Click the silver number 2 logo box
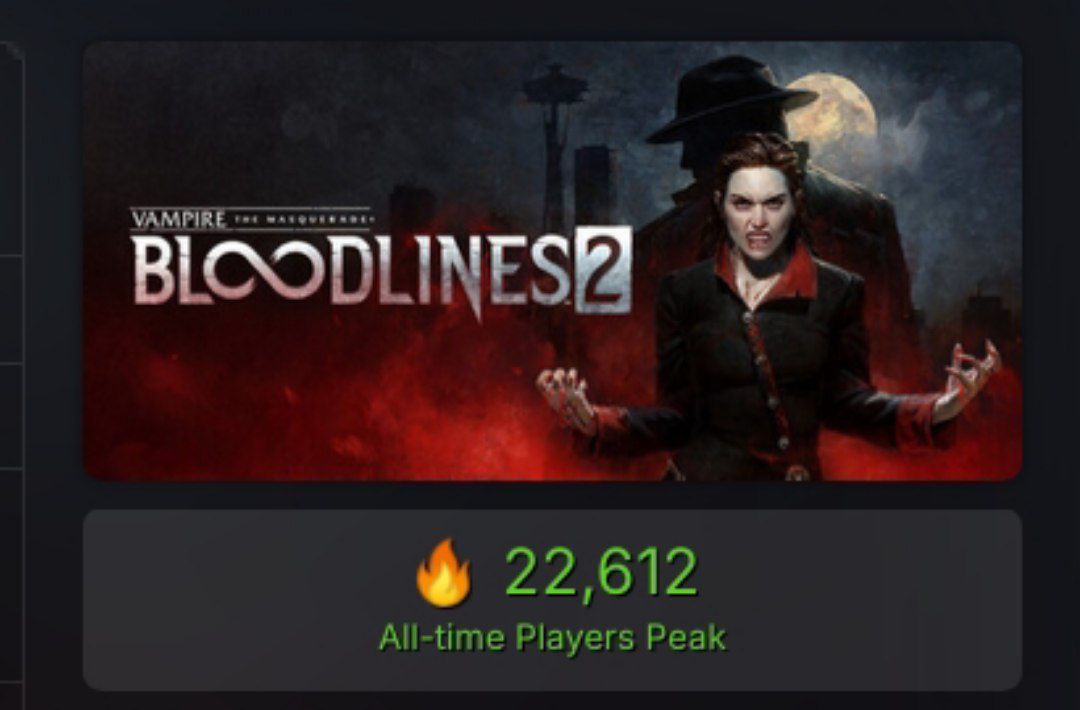Viewport: 1080px width, 710px height. click(x=602, y=269)
